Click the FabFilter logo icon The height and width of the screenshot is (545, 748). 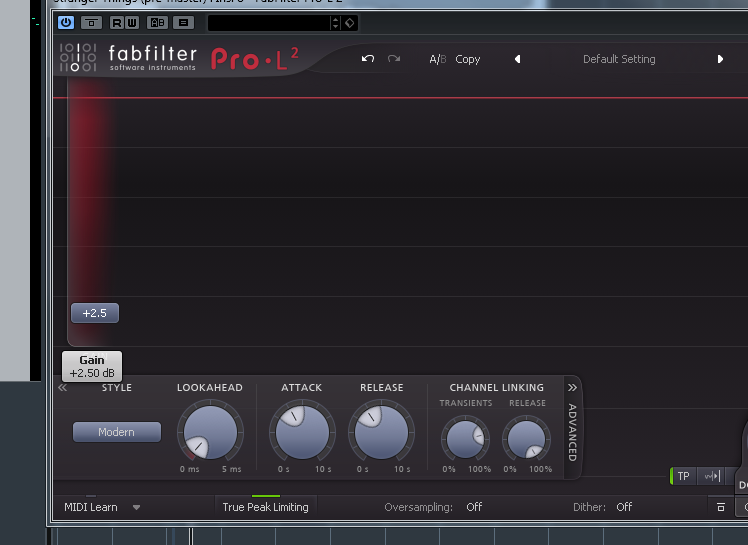(77, 59)
